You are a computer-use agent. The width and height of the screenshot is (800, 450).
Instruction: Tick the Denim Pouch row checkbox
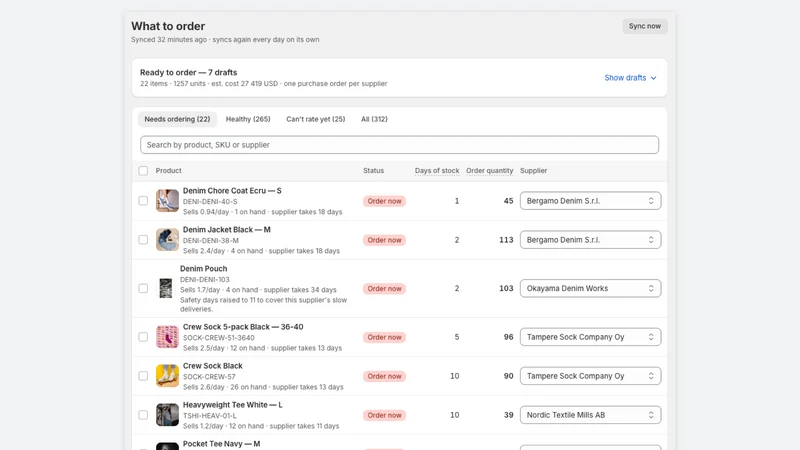click(x=143, y=288)
